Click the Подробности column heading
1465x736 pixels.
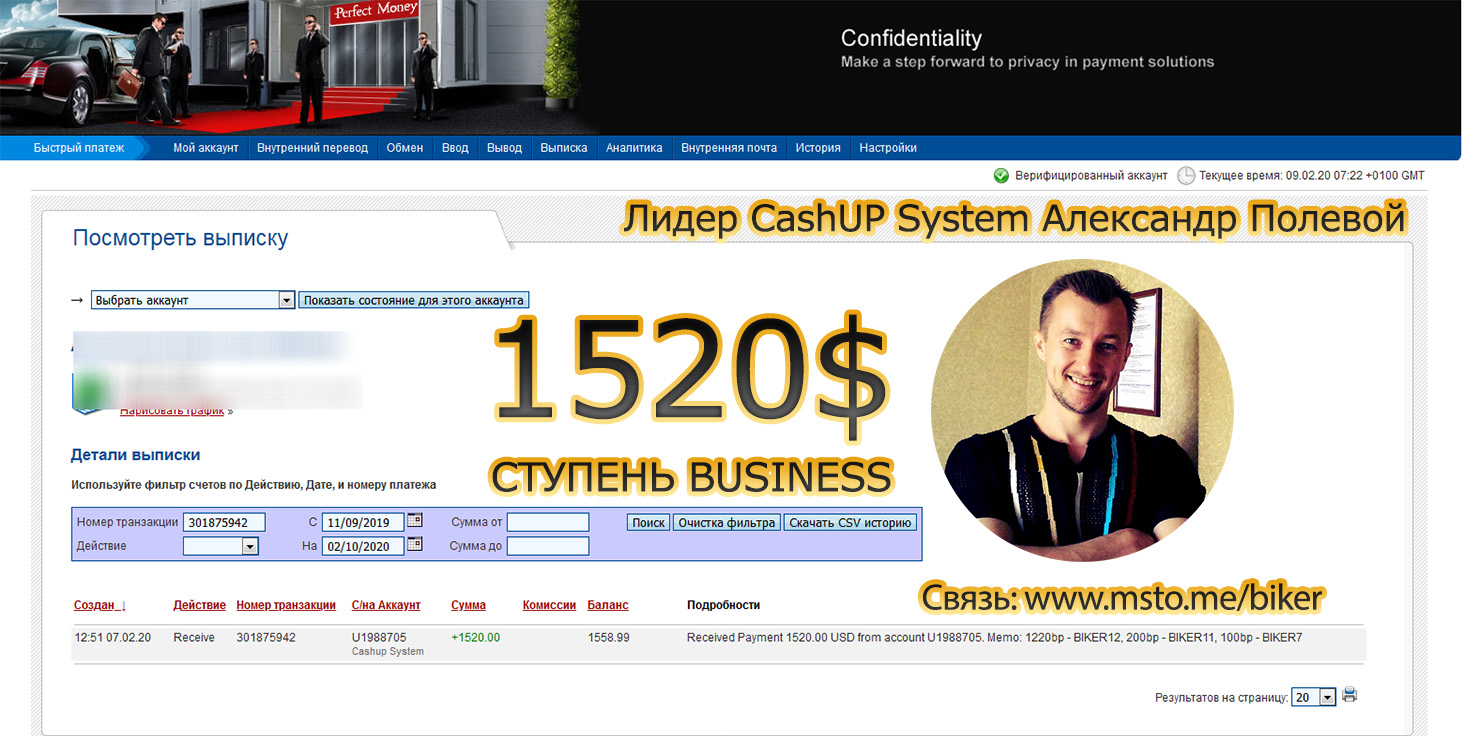(x=724, y=605)
